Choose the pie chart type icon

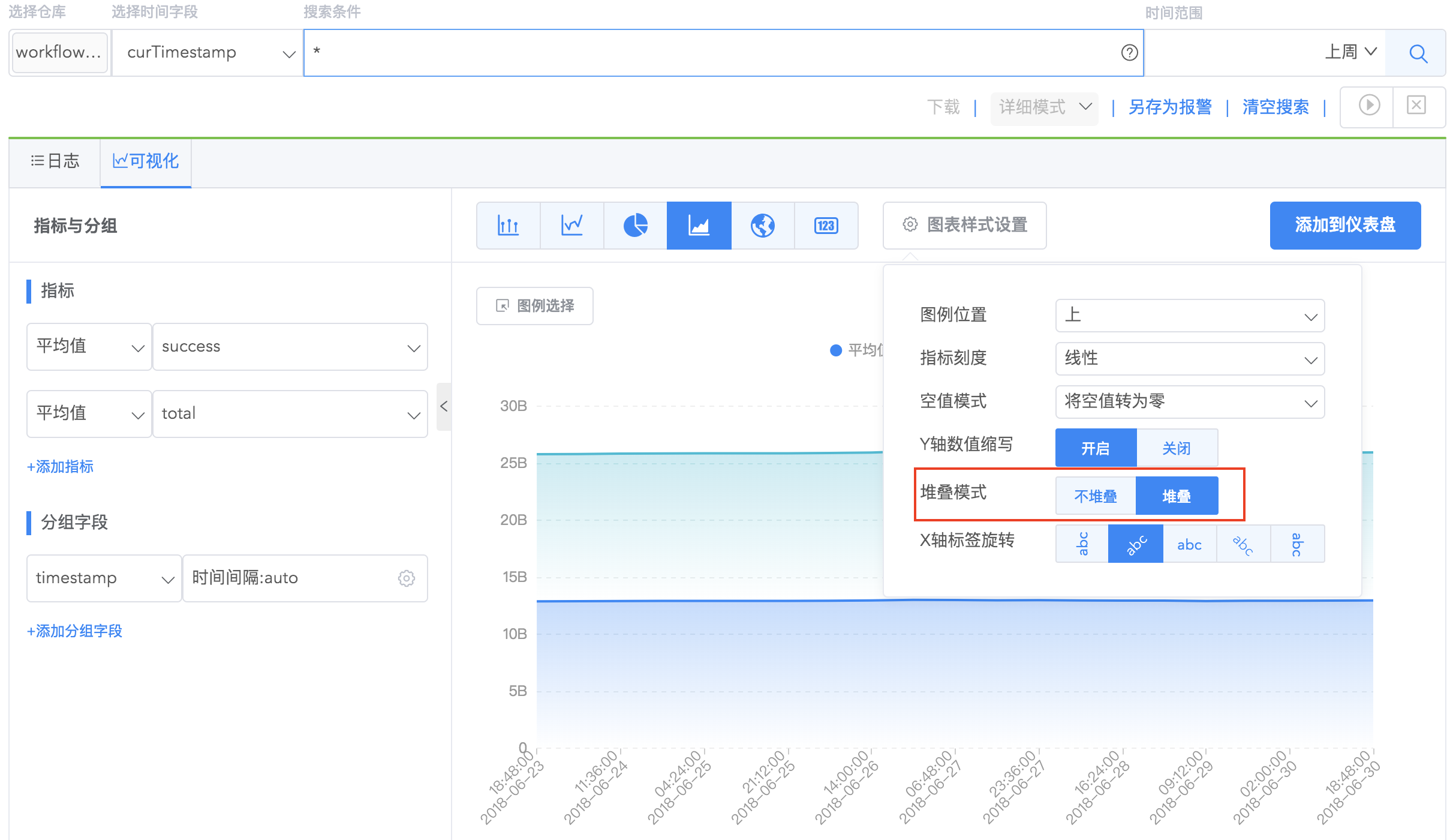(x=636, y=225)
